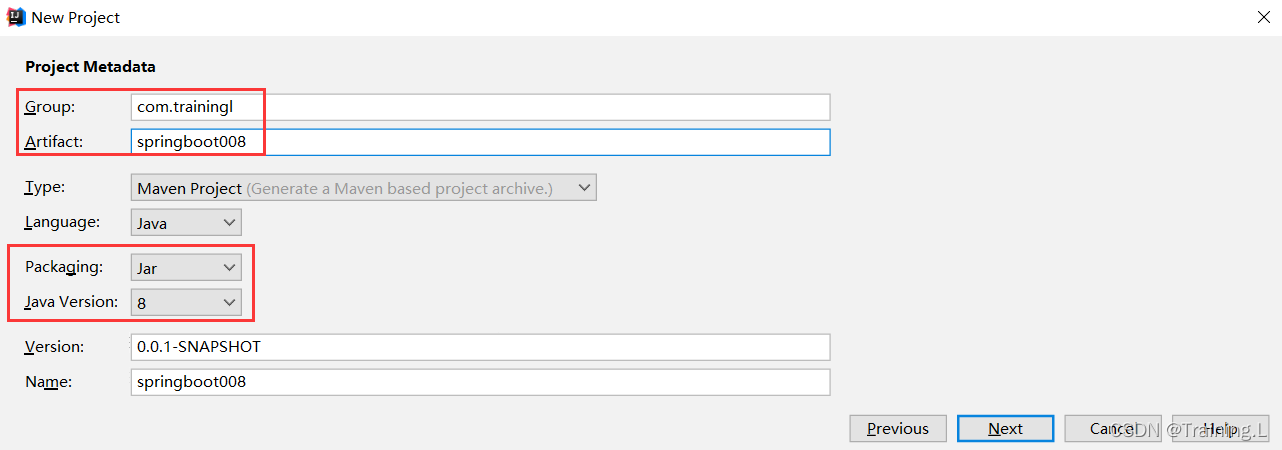The height and width of the screenshot is (450, 1282).
Task: Click the Cancel button
Action: [x=1113, y=429]
